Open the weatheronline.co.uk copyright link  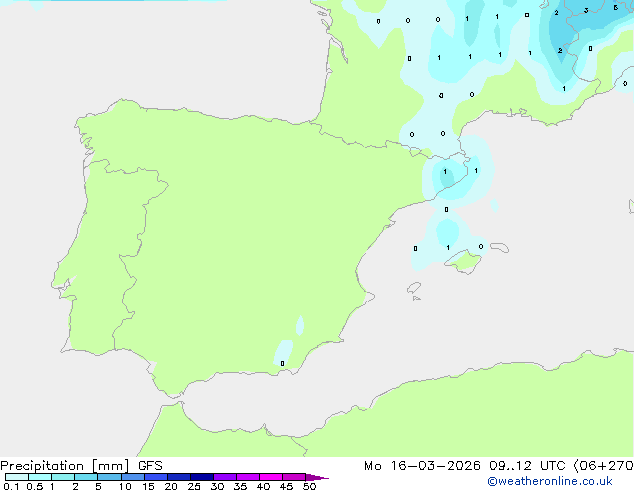tap(550, 481)
